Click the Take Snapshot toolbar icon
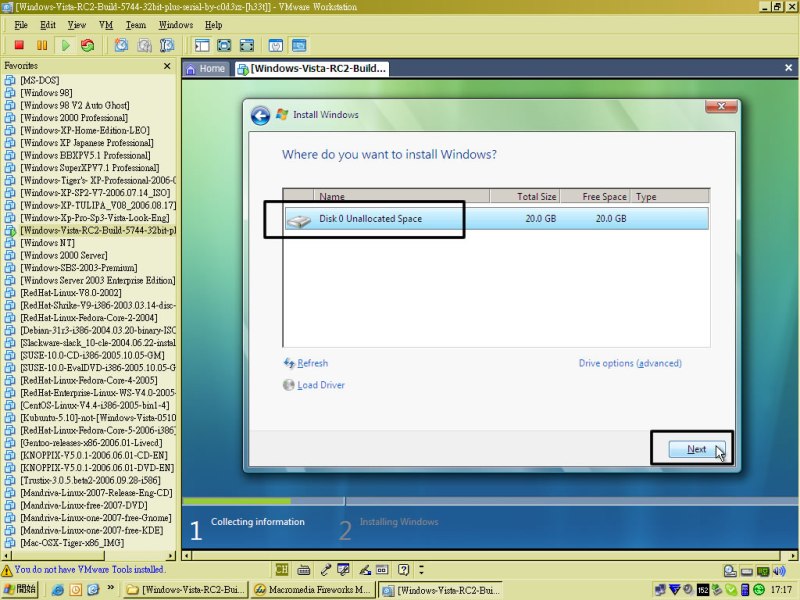 (121, 45)
